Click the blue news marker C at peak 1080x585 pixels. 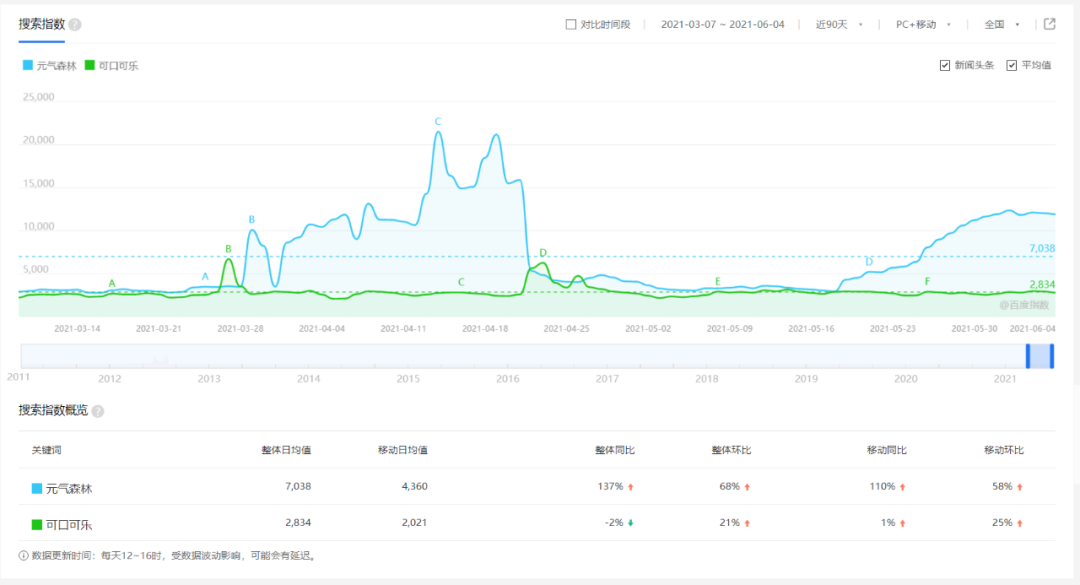tap(437, 122)
